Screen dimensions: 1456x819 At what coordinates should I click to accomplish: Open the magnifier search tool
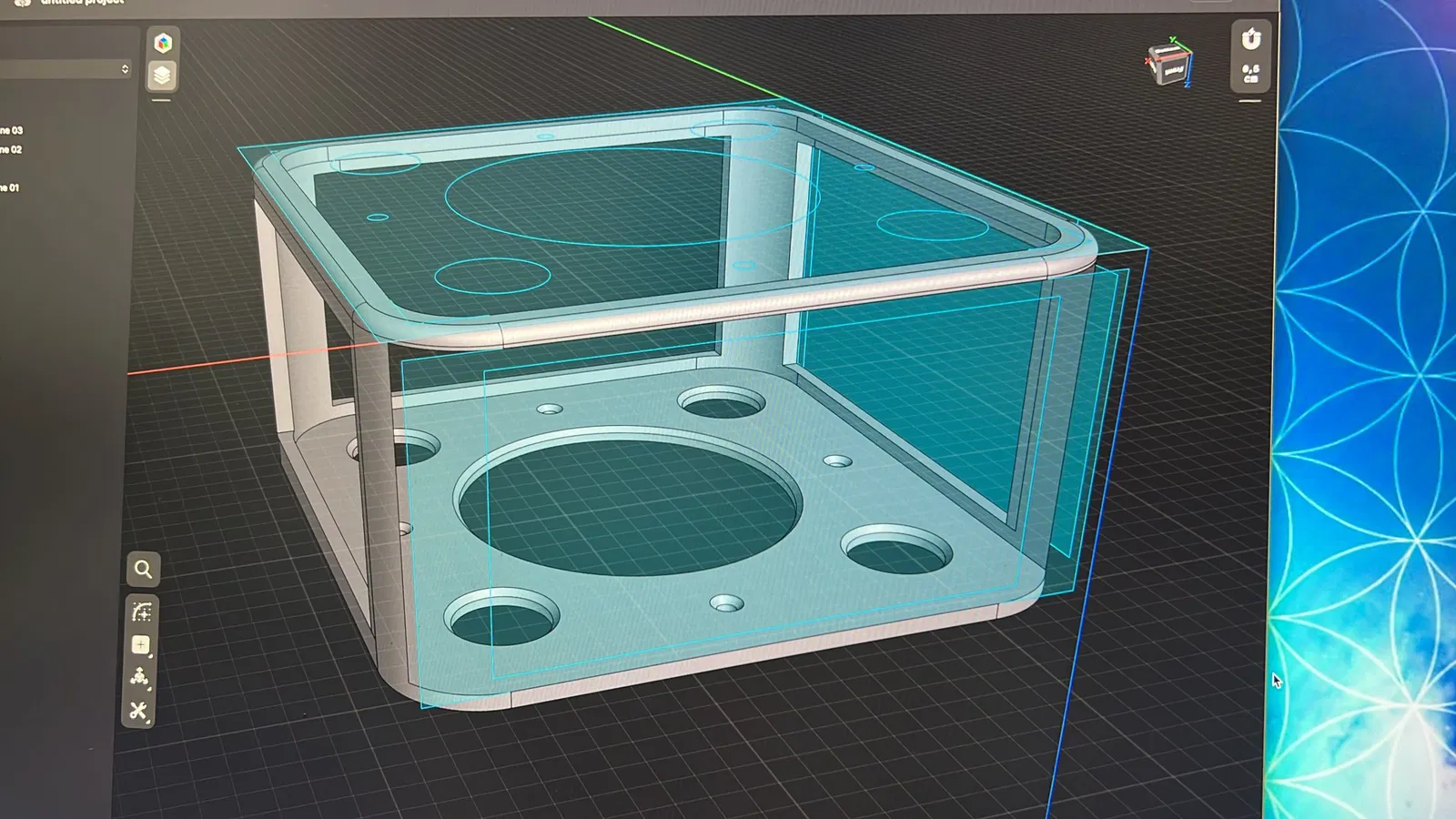point(143,570)
